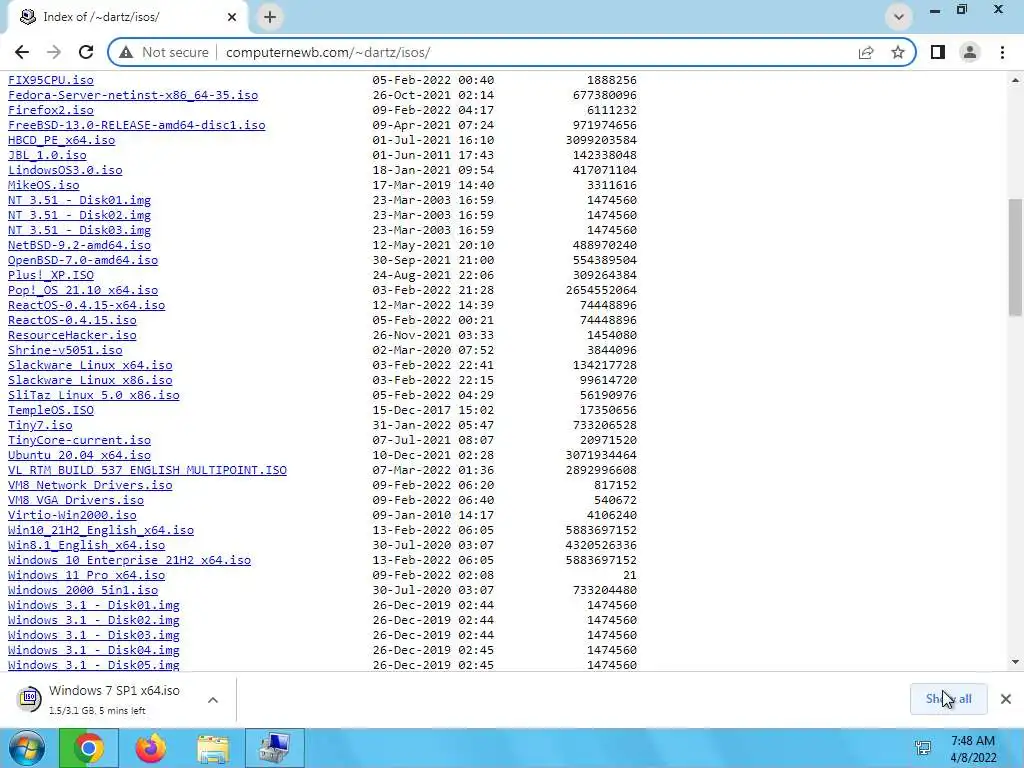Image resolution: width=1024 pixels, height=768 pixels.
Task: Download TinyCore-current.iso
Action: coord(79,441)
